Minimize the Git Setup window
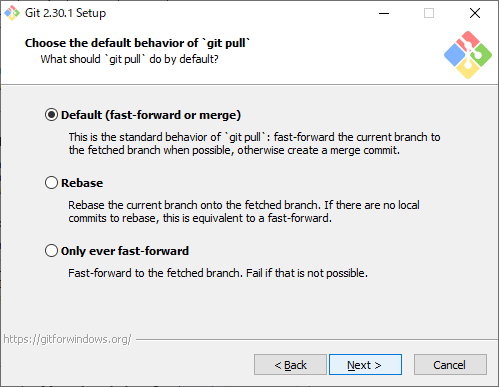The width and height of the screenshot is (499, 387). click(x=384, y=13)
